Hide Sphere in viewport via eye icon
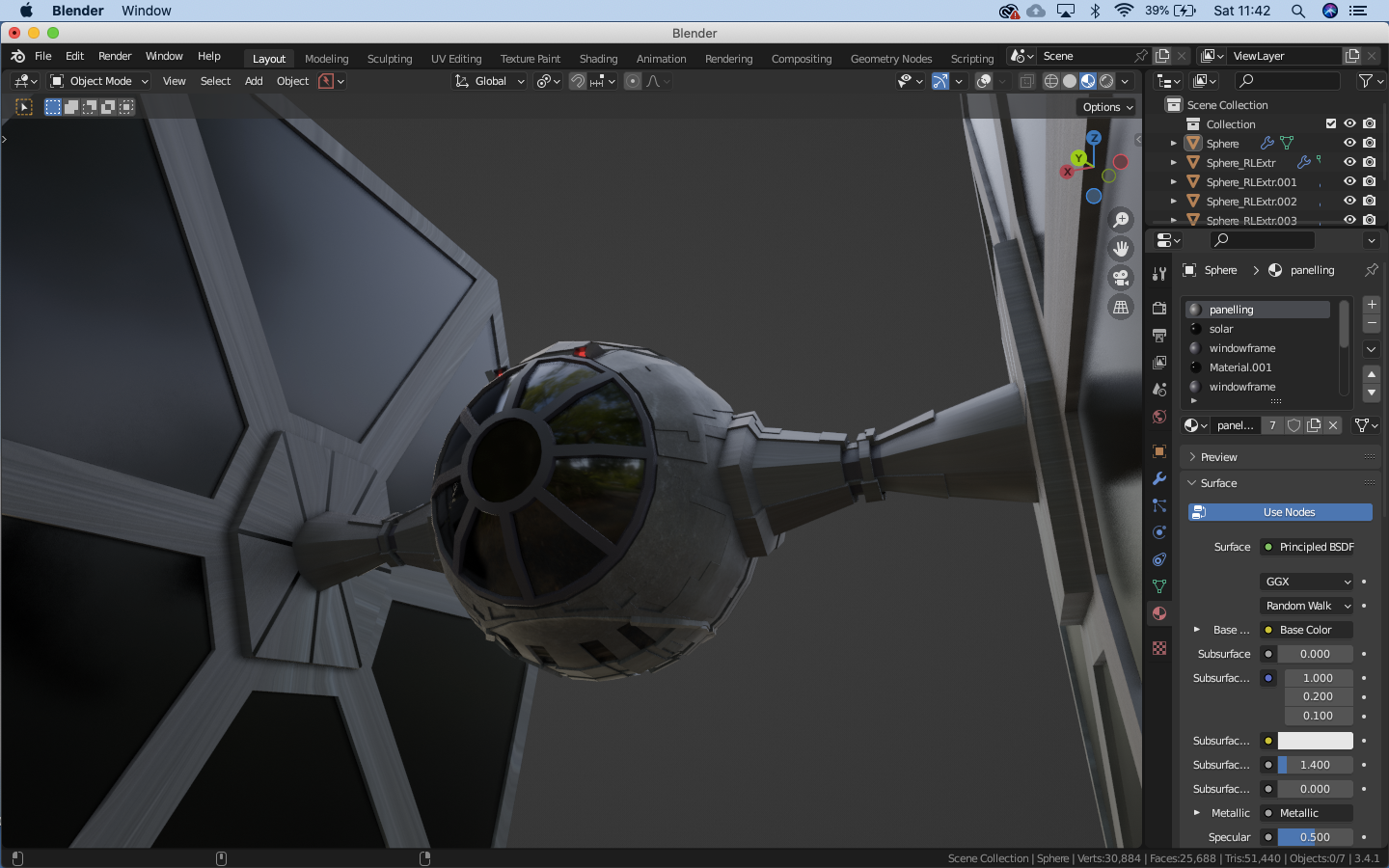 [1349, 143]
